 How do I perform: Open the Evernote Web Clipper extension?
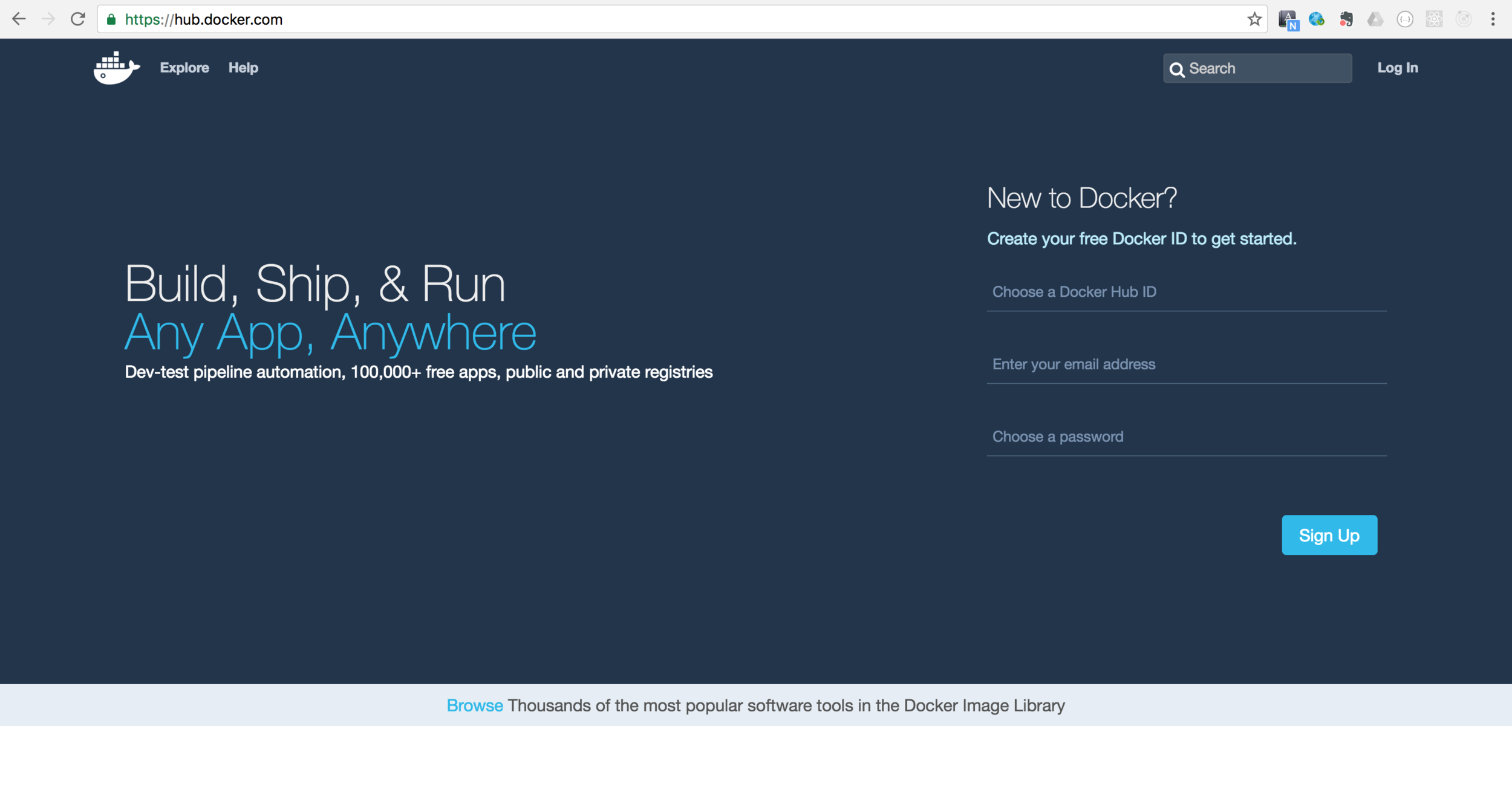(x=1346, y=19)
